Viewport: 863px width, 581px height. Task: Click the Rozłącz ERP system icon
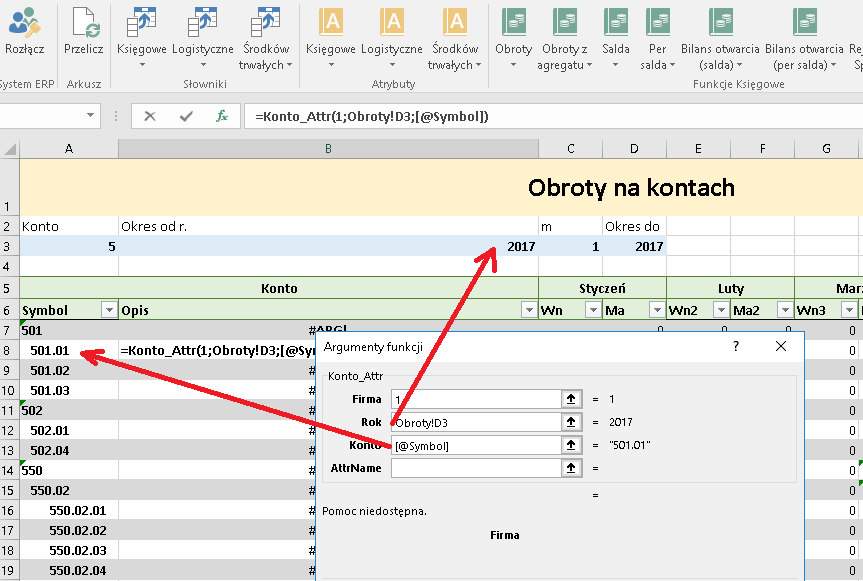[24, 22]
